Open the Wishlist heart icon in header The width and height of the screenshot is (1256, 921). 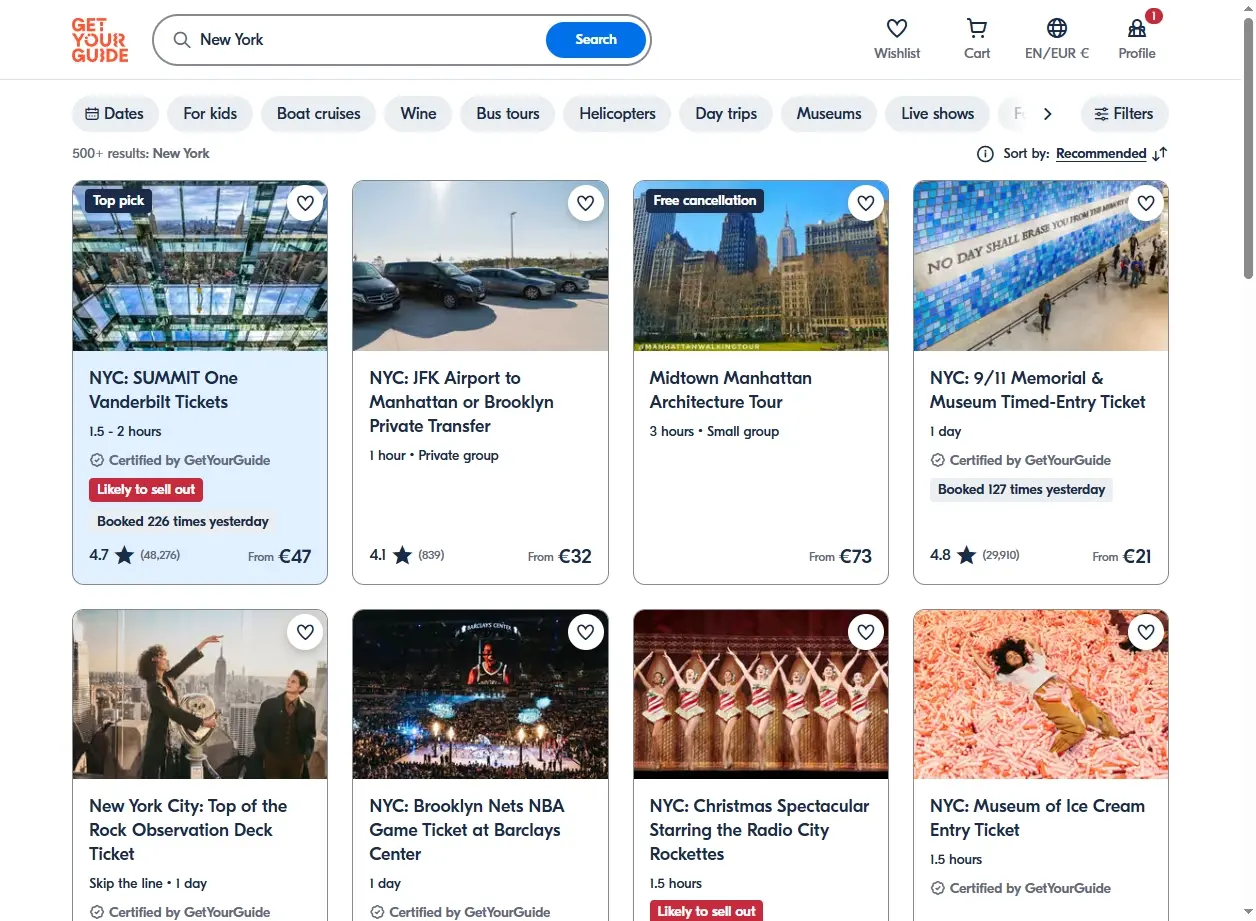[897, 28]
